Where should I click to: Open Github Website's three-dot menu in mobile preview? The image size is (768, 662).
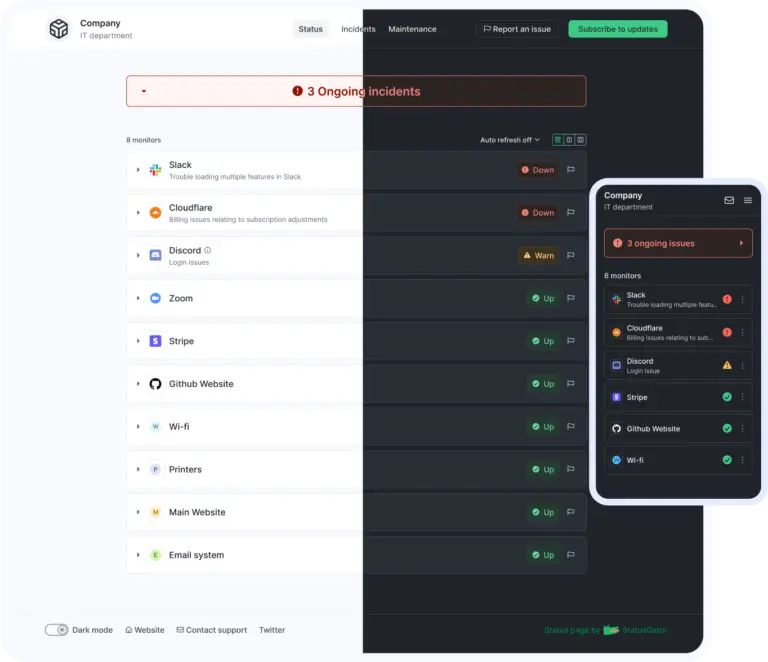(743, 428)
